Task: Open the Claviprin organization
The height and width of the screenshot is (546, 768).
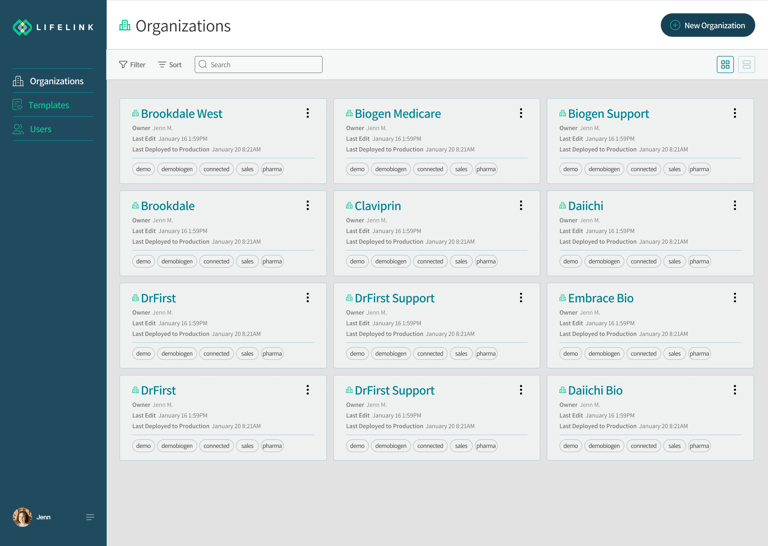Action: (x=378, y=206)
